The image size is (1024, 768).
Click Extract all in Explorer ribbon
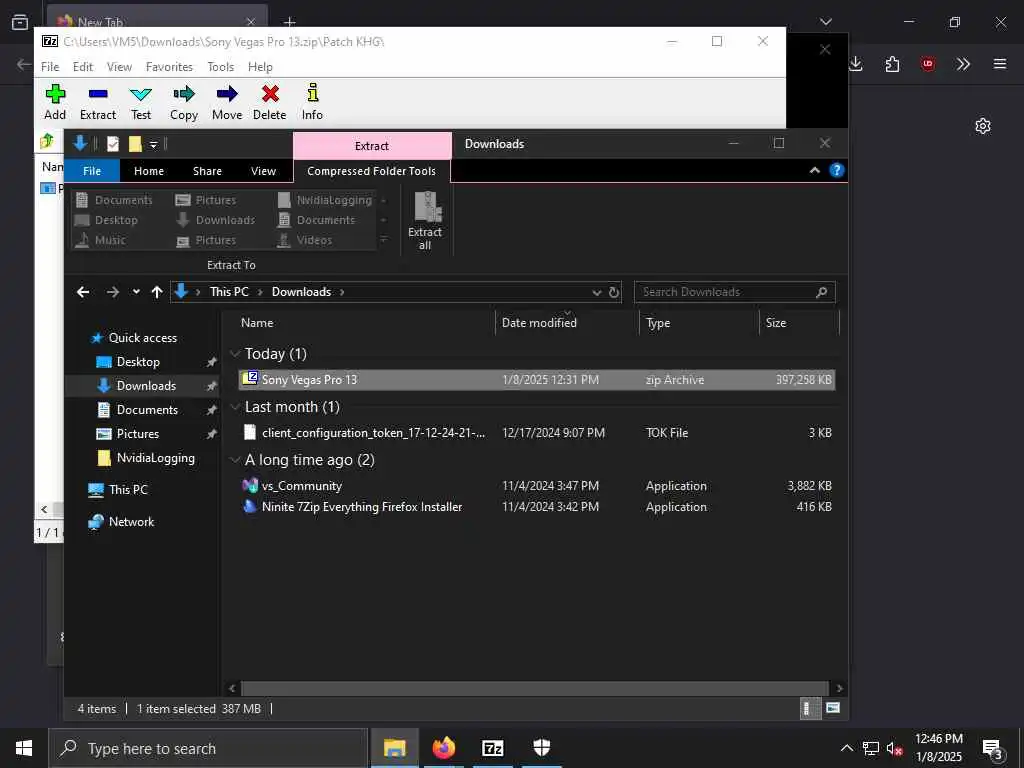tap(425, 221)
